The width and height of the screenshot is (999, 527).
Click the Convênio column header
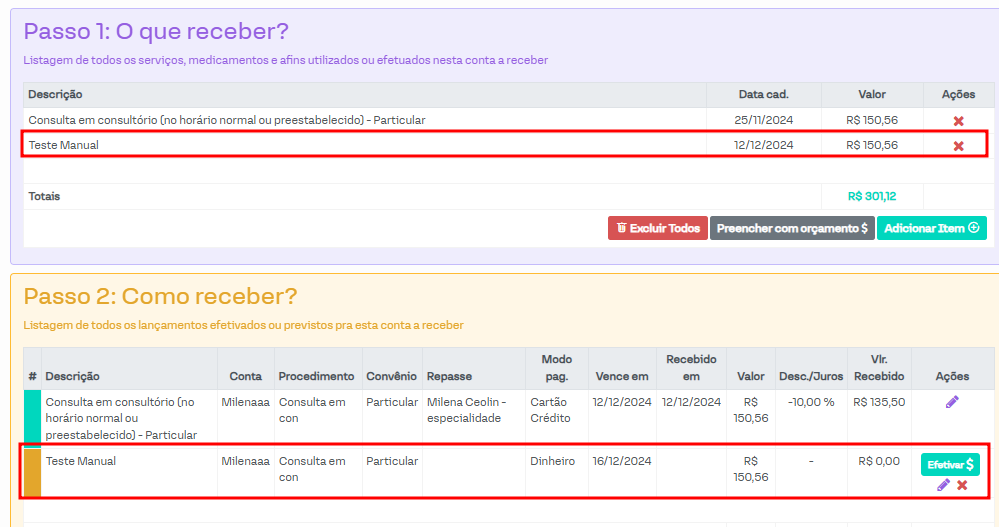(391, 377)
